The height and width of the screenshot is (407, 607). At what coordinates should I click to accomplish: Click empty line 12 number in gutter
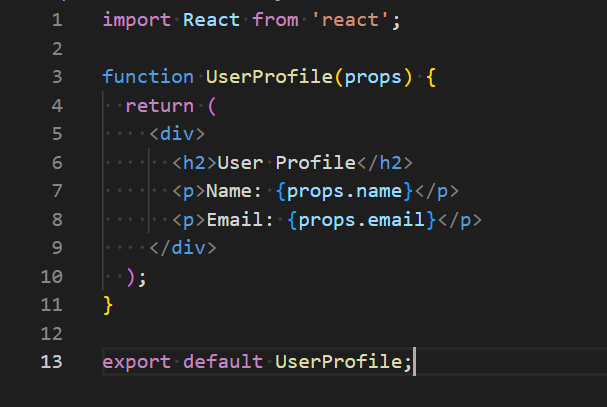(51, 333)
